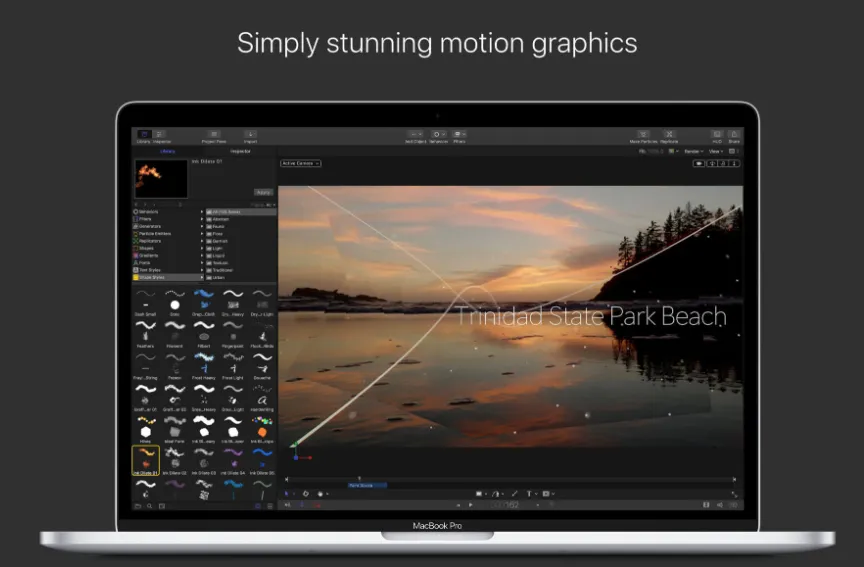Click the Replicate toolbar icon

[x=669, y=134]
